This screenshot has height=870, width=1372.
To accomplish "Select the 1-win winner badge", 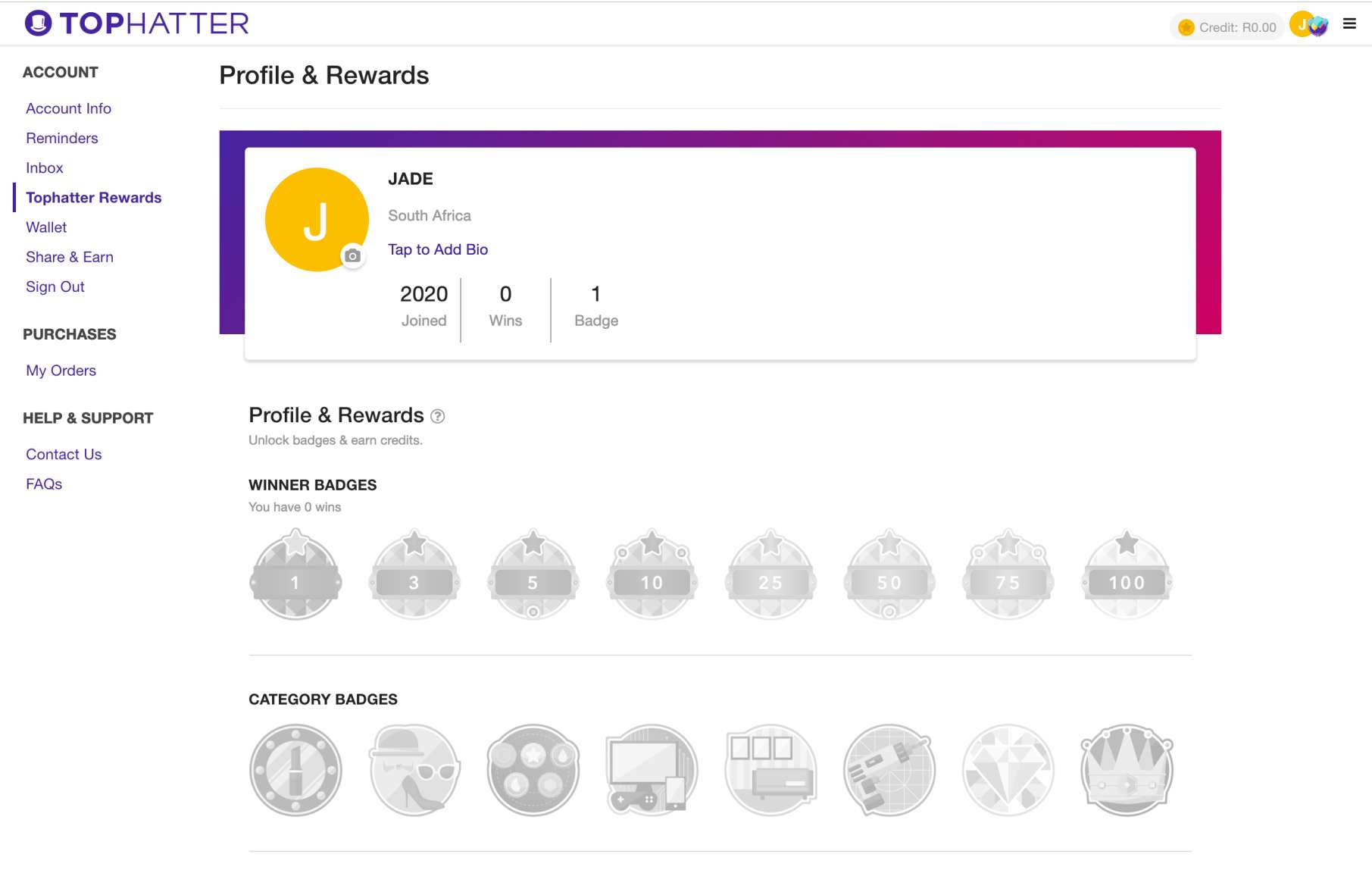I will [x=295, y=575].
